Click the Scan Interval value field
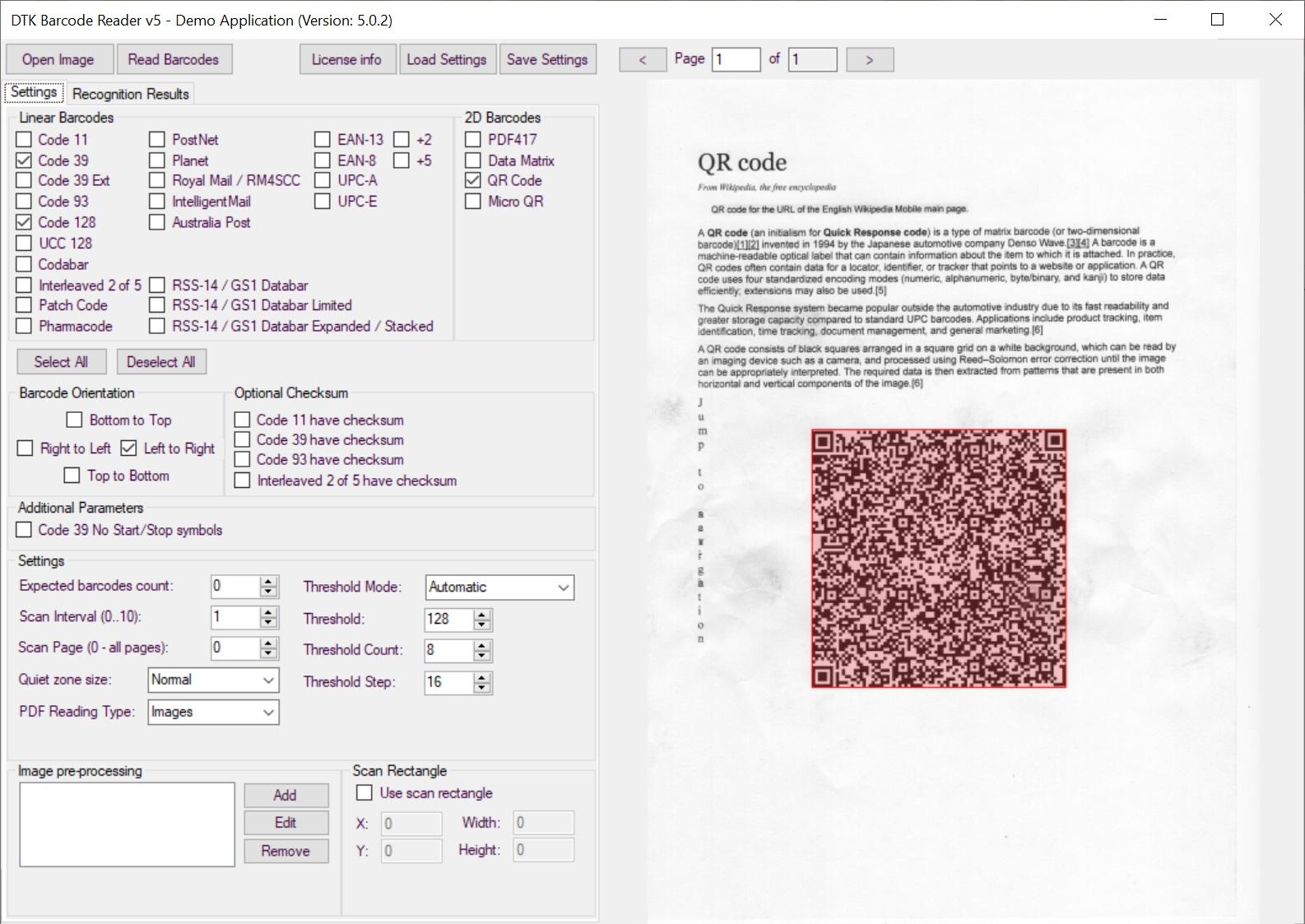 (235, 617)
